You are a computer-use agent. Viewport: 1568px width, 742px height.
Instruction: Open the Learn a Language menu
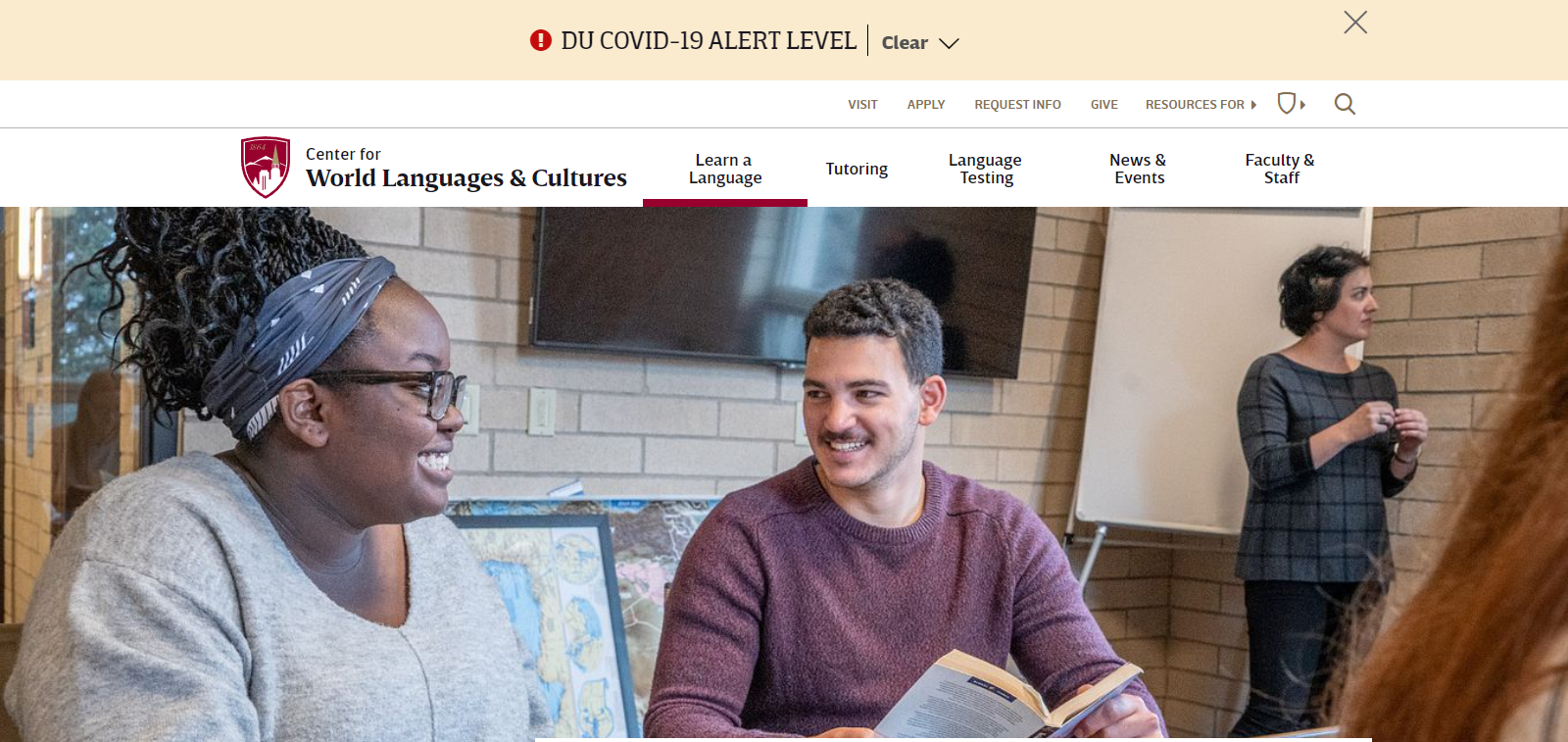point(725,169)
